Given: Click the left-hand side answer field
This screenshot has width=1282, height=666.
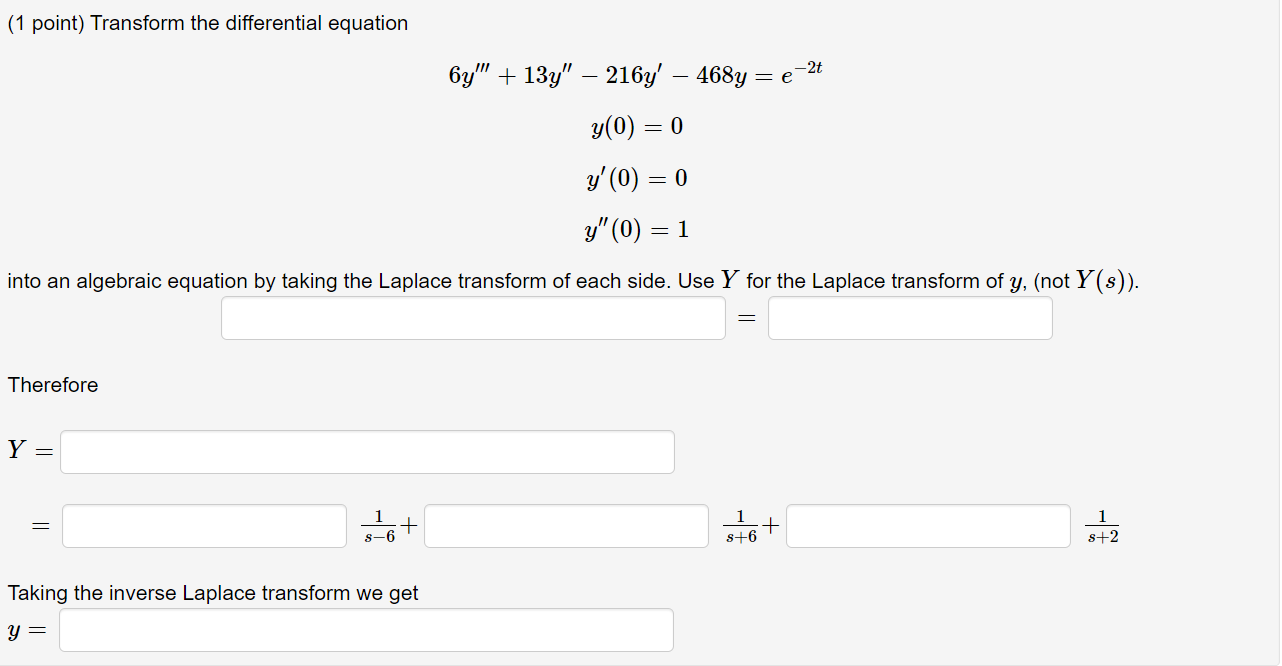Looking at the screenshot, I should point(473,317).
